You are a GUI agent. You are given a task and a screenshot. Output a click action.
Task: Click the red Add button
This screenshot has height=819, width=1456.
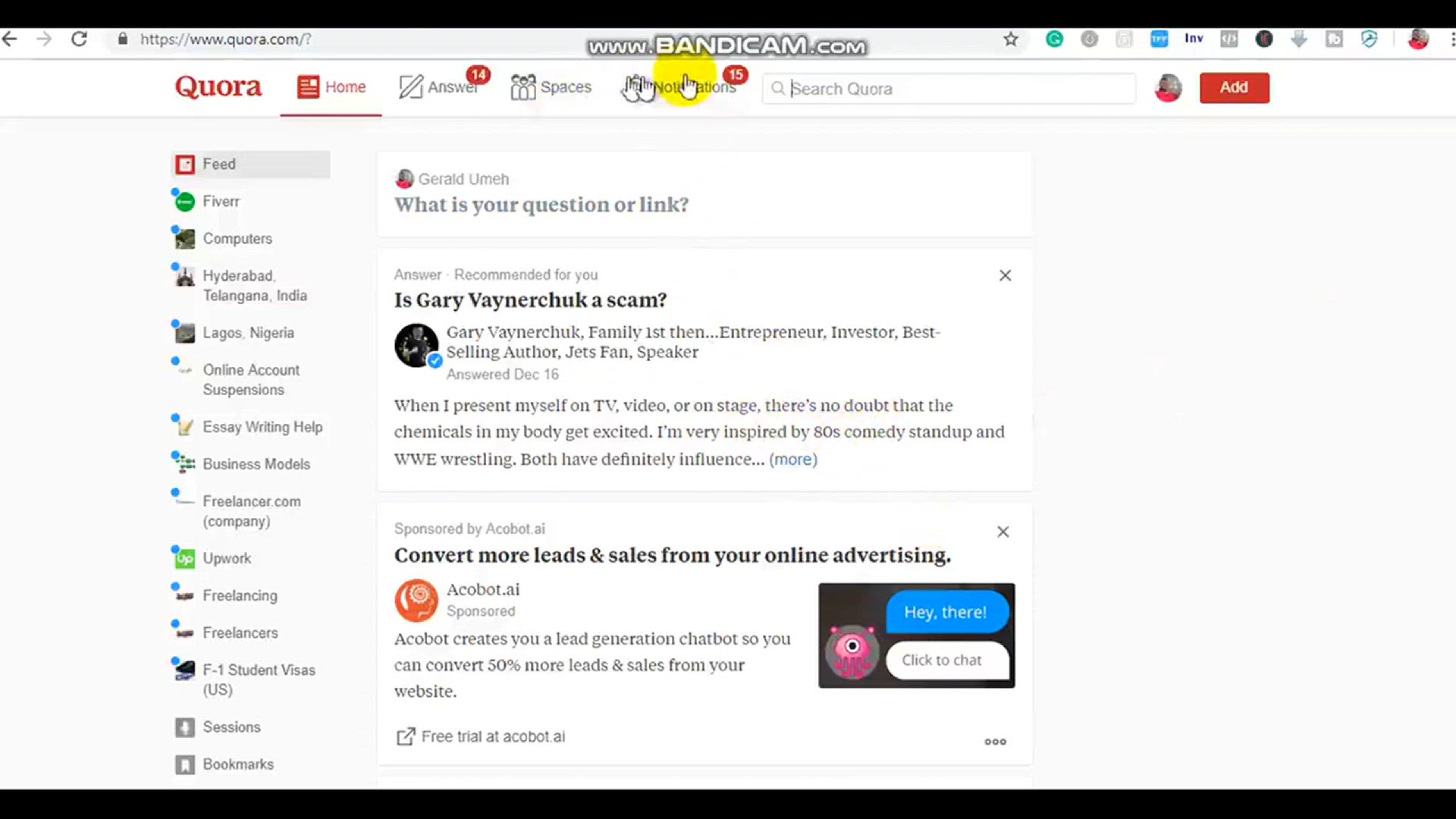tap(1234, 88)
